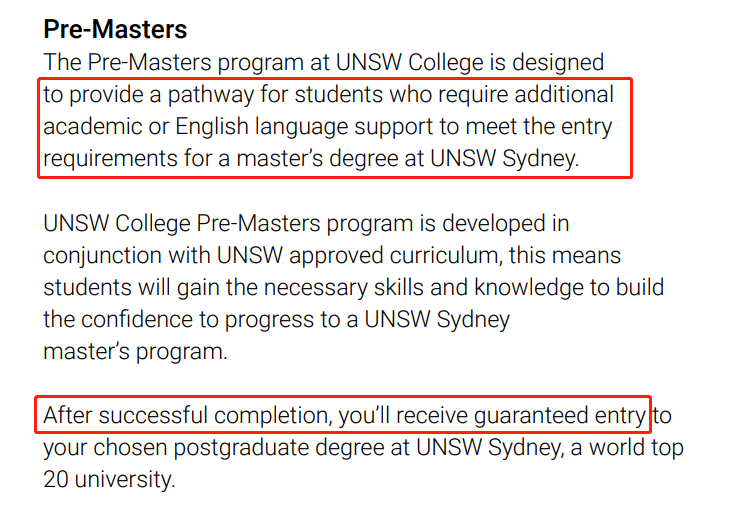Screen dimensions: 742x519
Task: Click the phrase 'a world top'
Action: [x=627, y=448]
